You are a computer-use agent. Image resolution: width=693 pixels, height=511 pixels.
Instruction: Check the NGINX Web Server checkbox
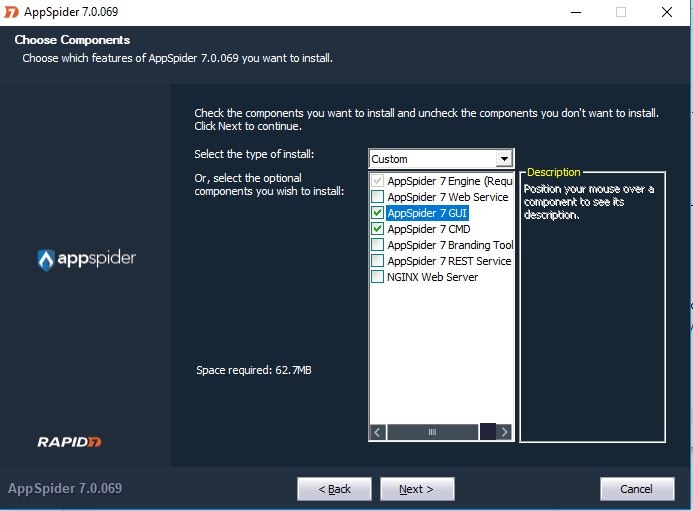(377, 277)
